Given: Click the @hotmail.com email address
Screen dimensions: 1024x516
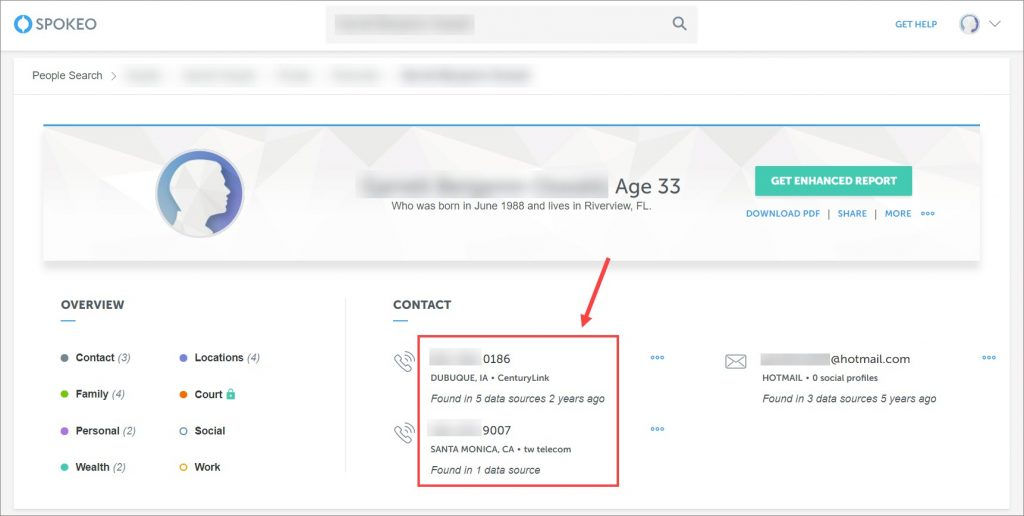Looking at the screenshot, I should (835, 359).
